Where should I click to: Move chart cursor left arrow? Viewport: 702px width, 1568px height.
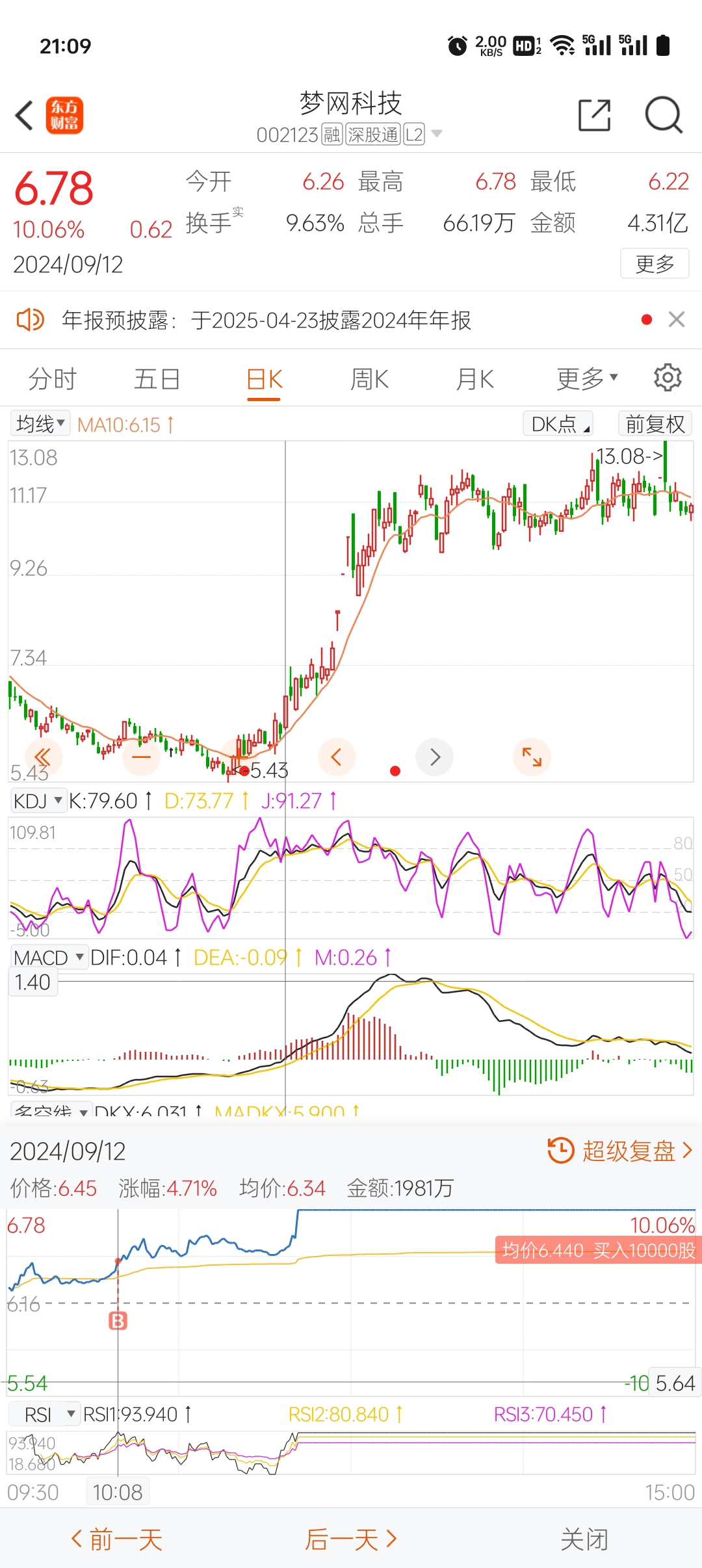click(x=337, y=757)
